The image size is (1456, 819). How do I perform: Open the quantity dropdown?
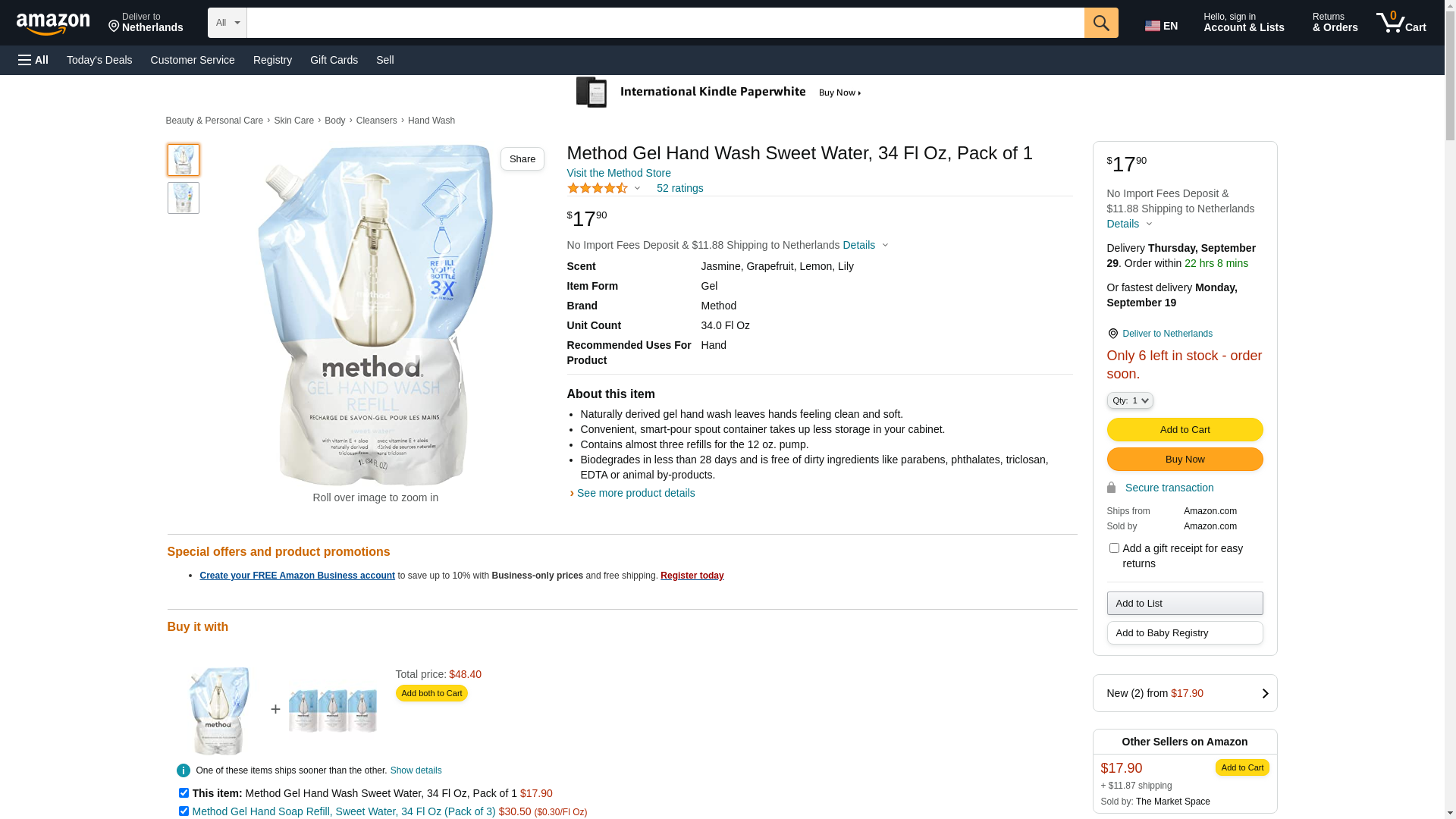point(1129,400)
